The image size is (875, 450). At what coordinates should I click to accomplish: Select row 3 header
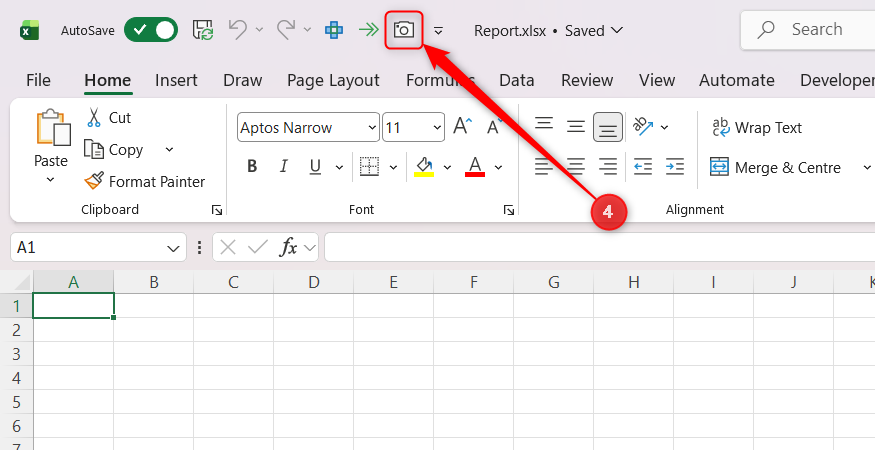pos(16,354)
